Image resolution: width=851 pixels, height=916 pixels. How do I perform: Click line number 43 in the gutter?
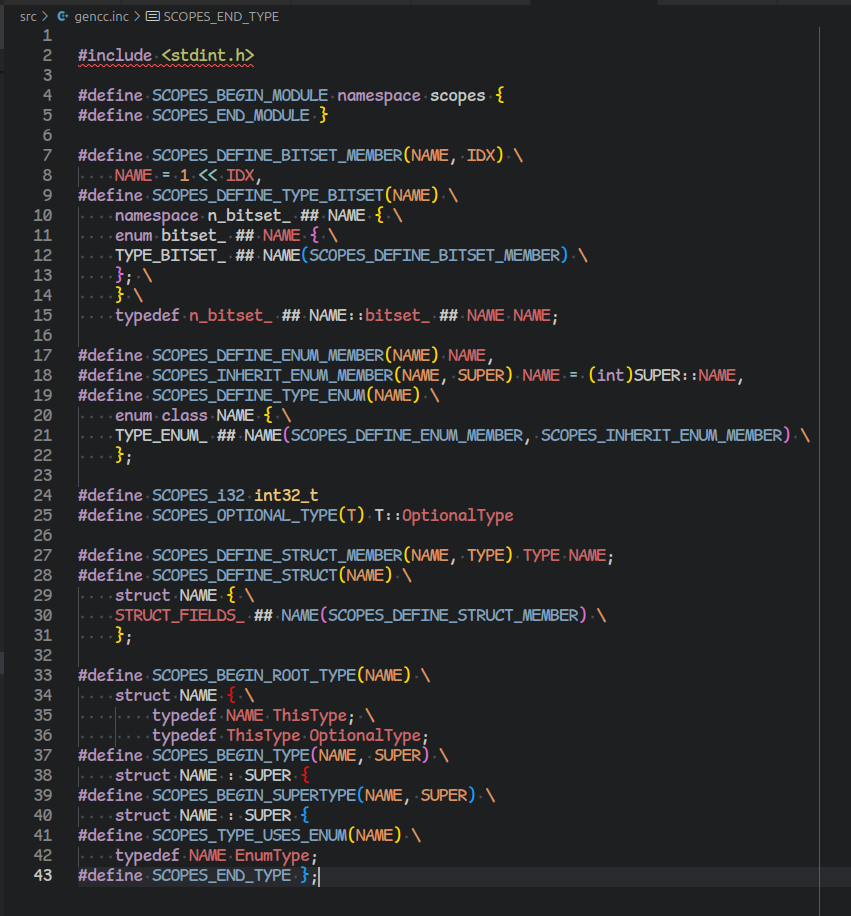[43, 875]
